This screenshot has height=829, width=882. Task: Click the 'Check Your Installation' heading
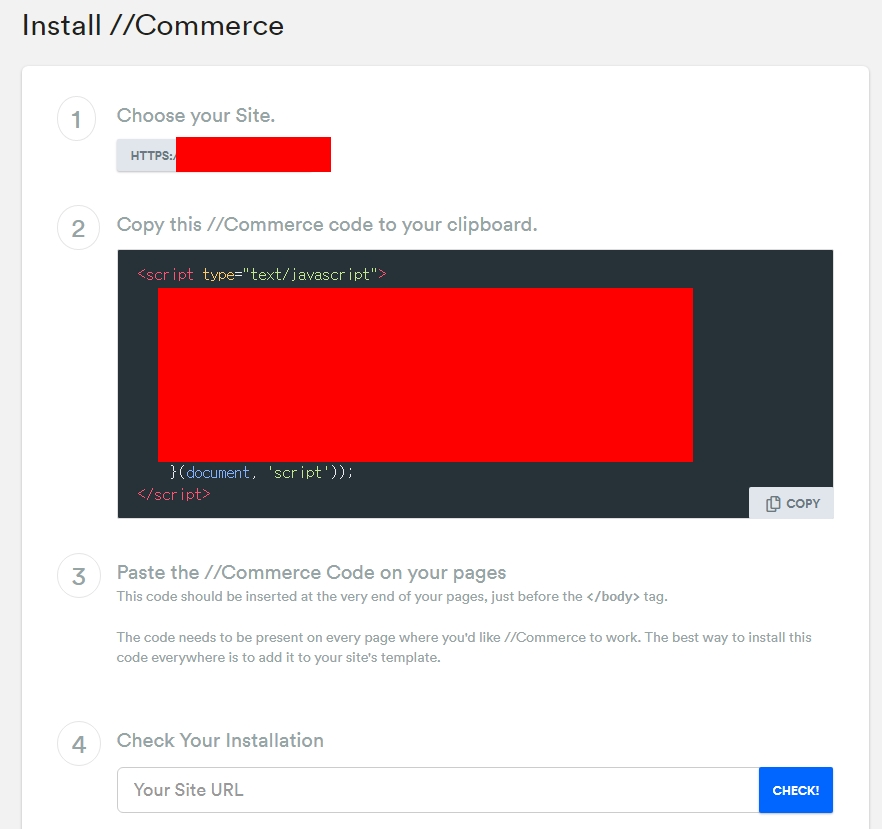click(x=220, y=740)
